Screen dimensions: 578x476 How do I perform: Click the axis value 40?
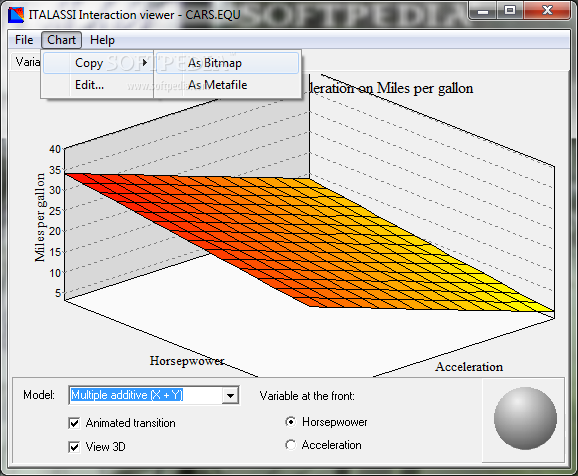[x=55, y=149]
